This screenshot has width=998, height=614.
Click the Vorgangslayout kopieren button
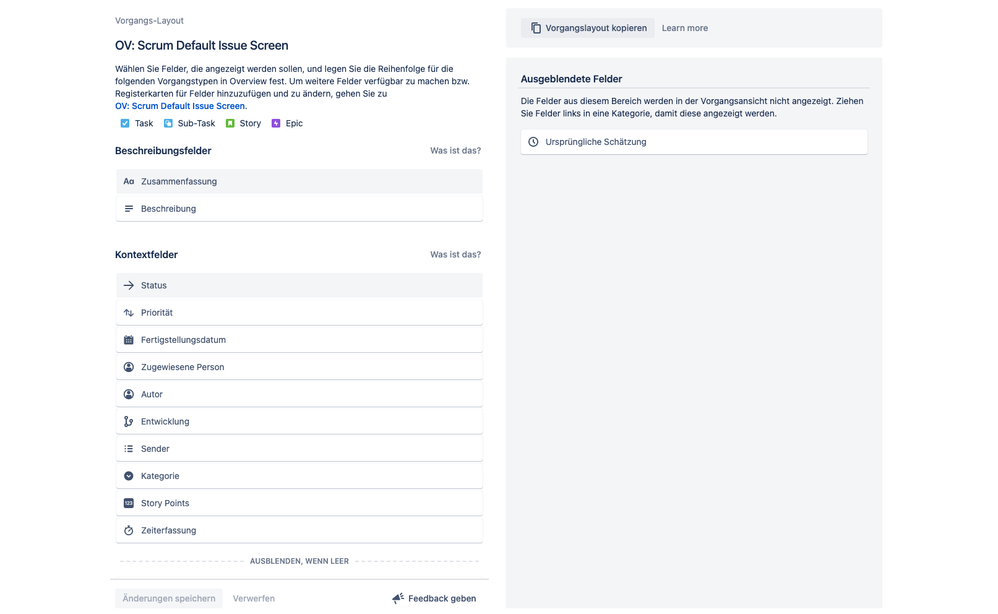pyautogui.click(x=587, y=28)
